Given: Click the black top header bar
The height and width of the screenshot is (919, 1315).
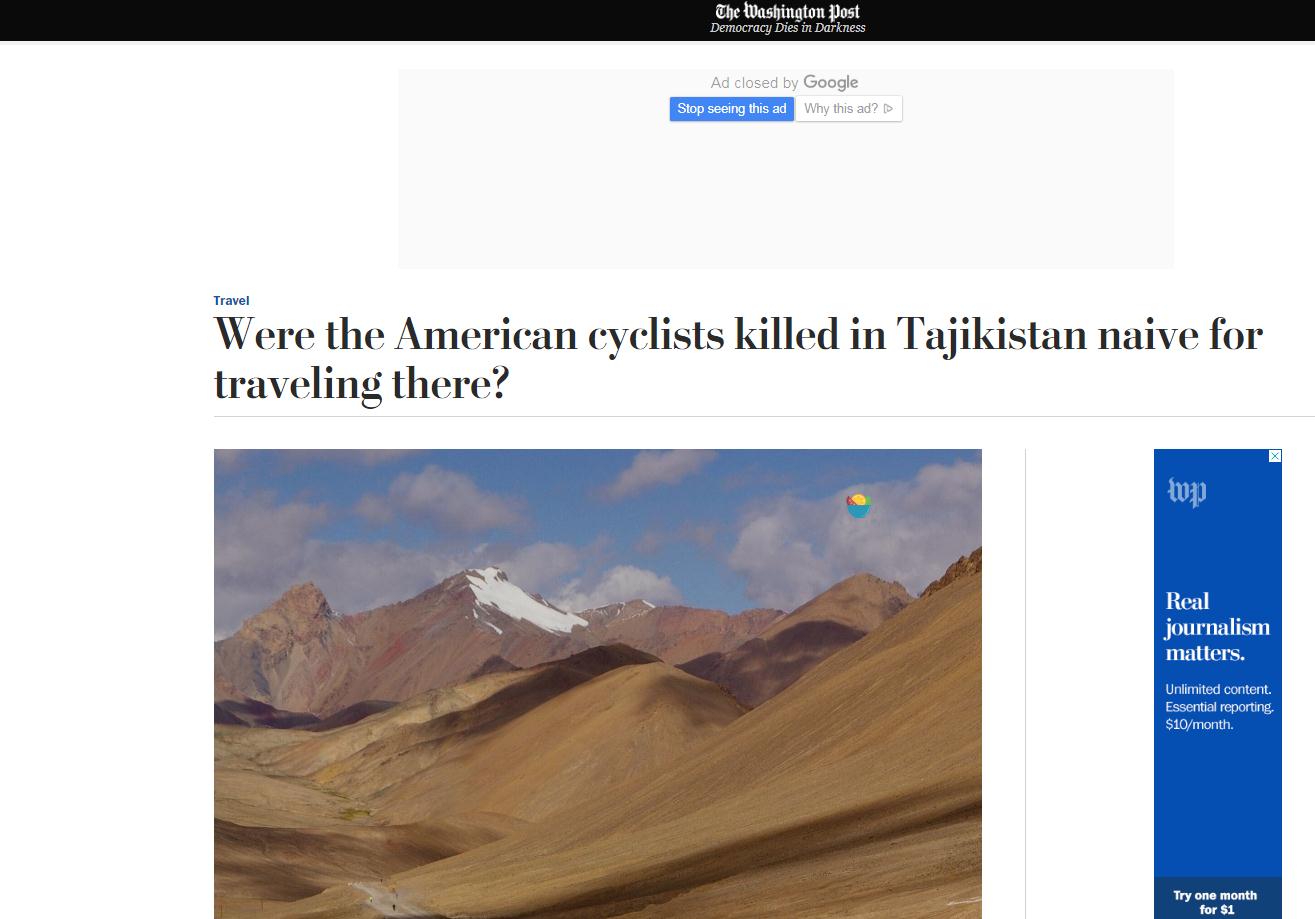Looking at the screenshot, I should (x=657, y=20).
